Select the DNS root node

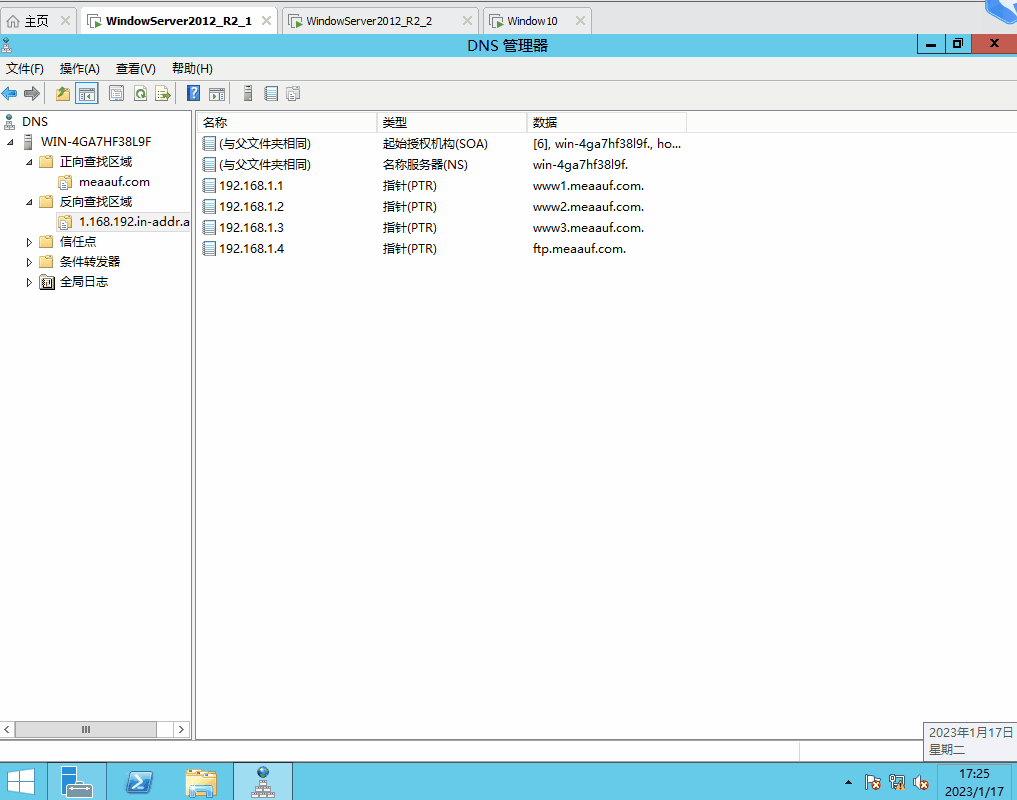click(35, 121)
